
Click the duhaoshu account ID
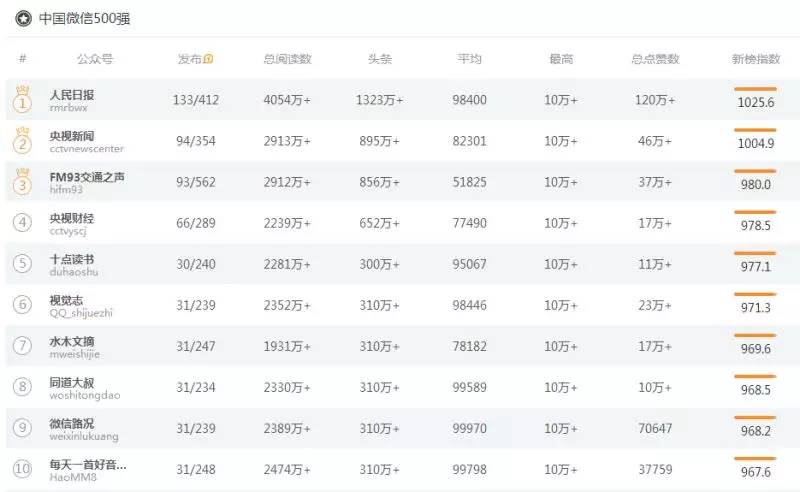coord(73,272)
